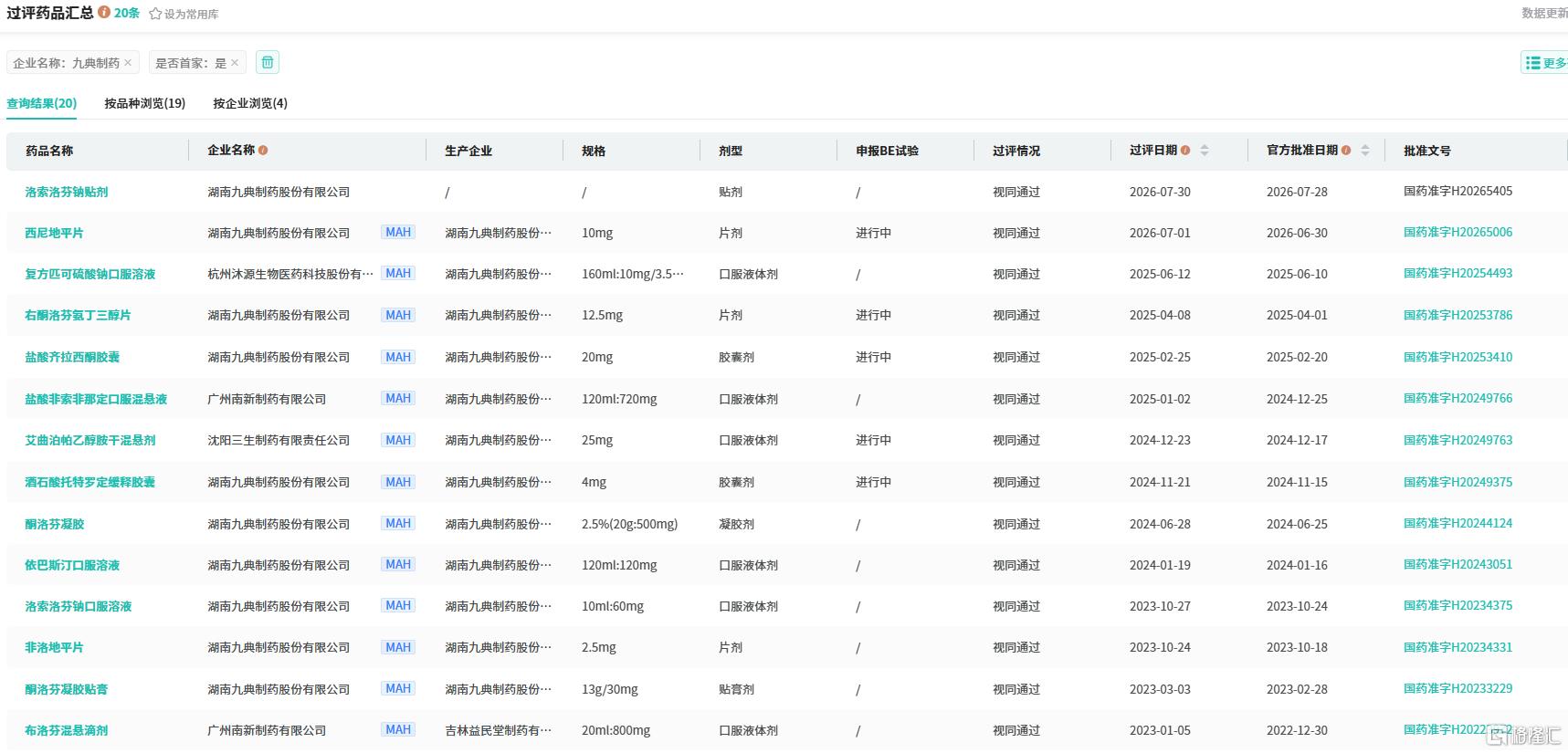Viewport: 1568px width, 753px height.
Task: Sort by 官方批准日期 using the sort arrows
Action: click(x=1365, y=151)
